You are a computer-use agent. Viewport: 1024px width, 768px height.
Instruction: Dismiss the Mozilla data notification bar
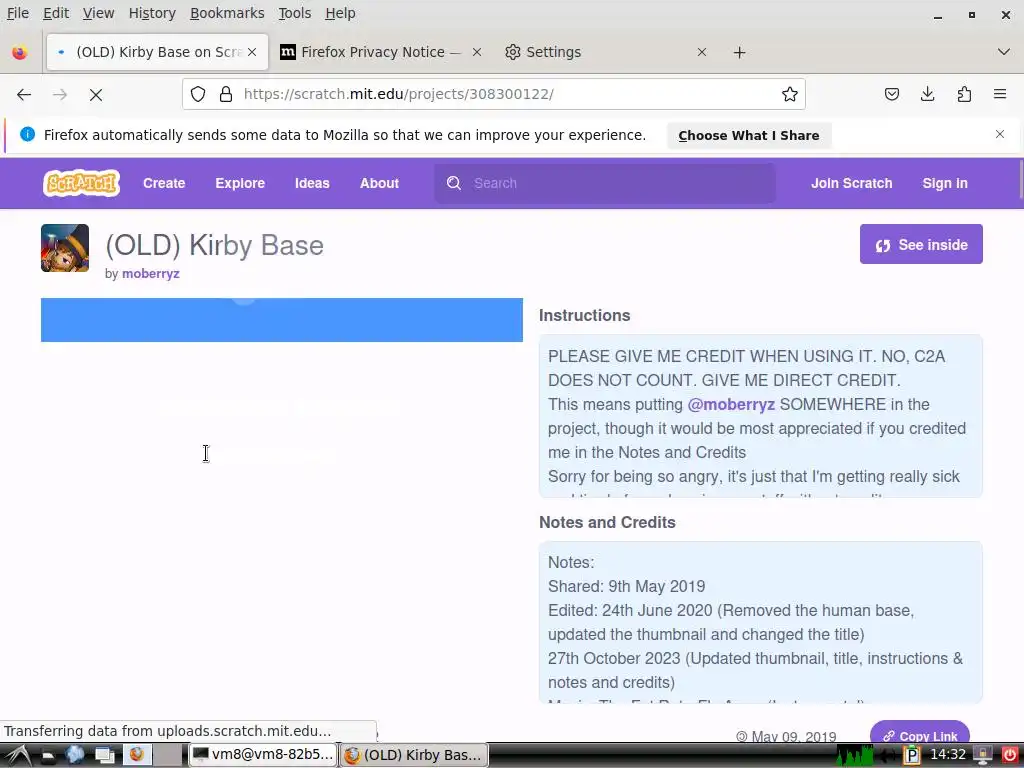point(1000,134)
